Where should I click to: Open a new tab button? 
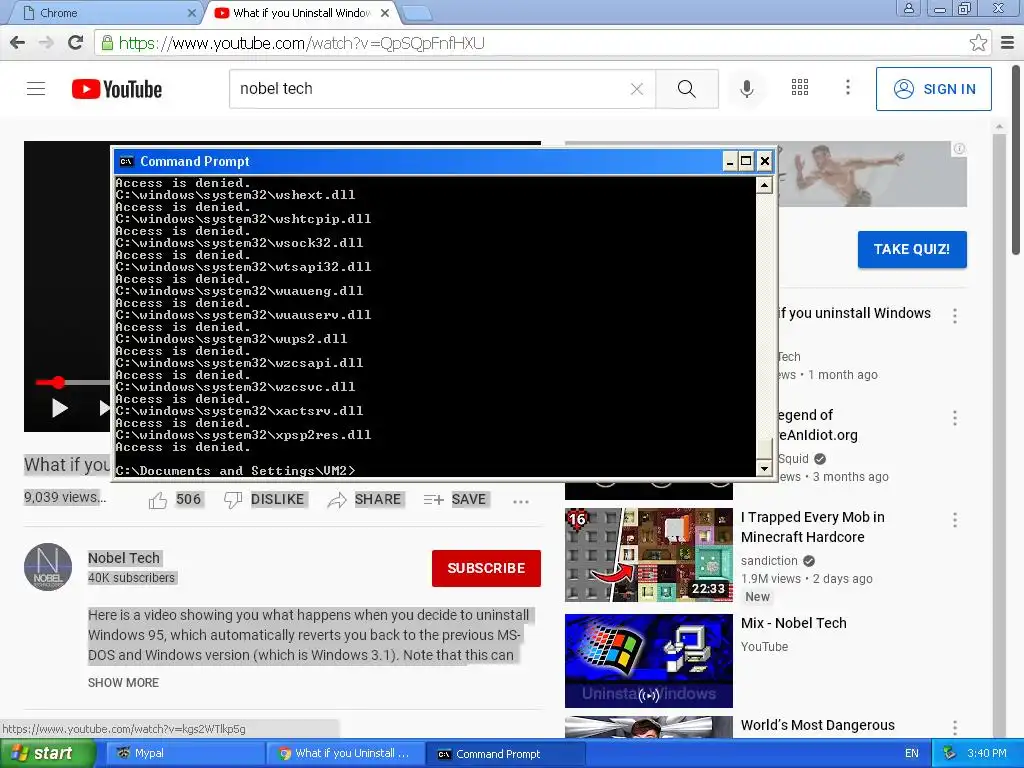(x=416, y=12)
